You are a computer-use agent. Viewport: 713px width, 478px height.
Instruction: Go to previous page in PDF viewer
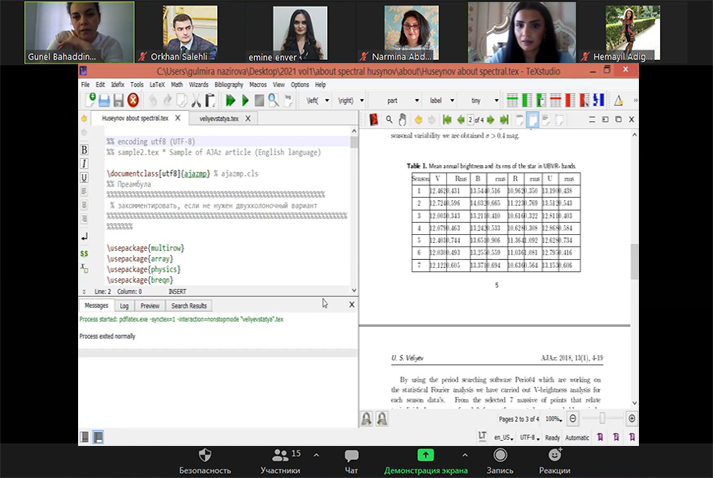click(x=460, y=120)
